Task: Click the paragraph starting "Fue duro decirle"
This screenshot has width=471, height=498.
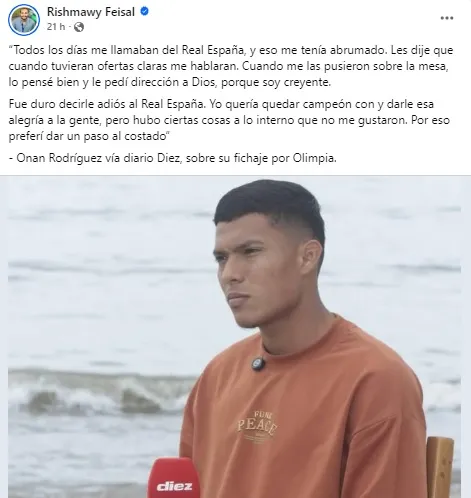Action: 229,120
